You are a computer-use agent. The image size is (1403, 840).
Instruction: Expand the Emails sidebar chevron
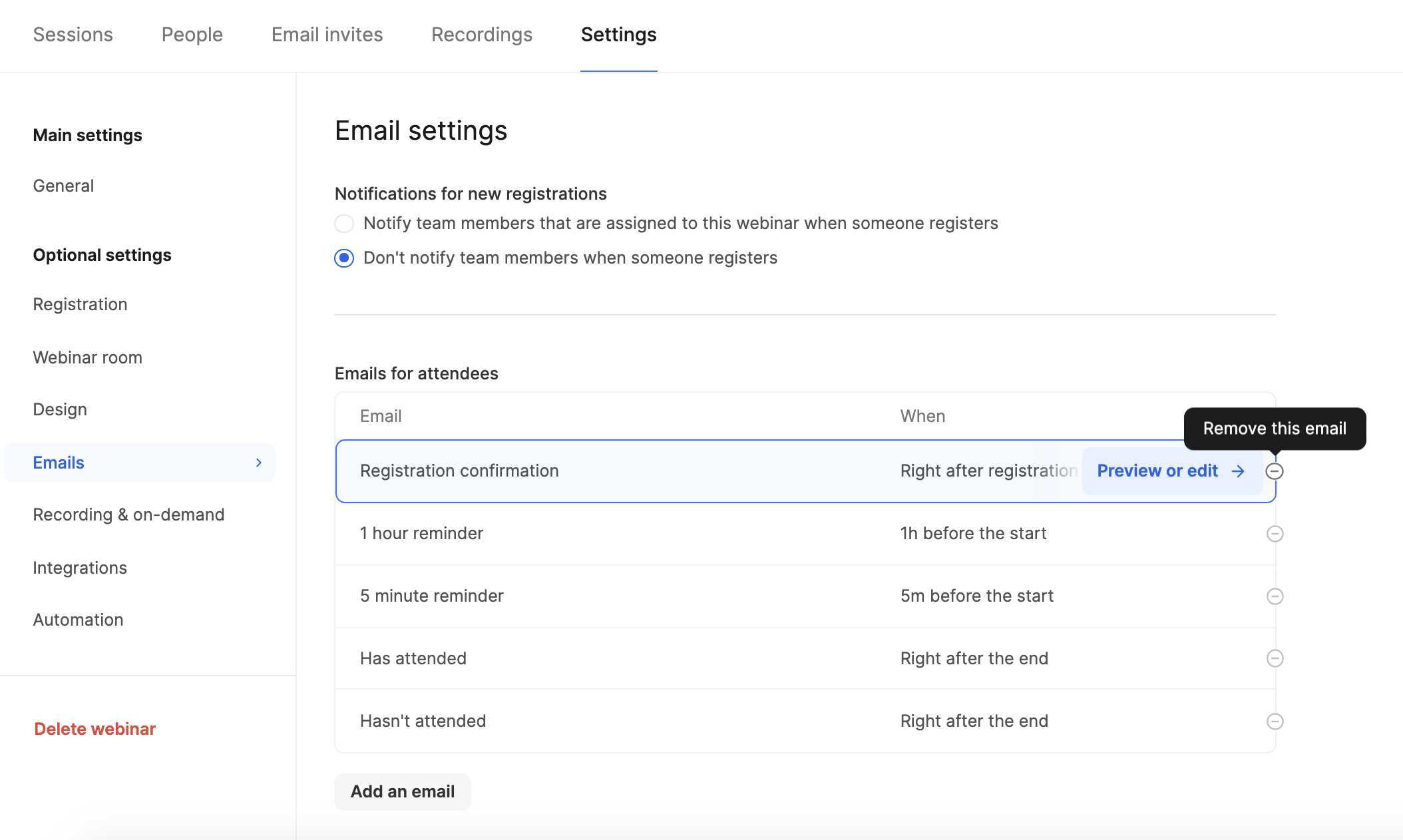pos(259,463)
